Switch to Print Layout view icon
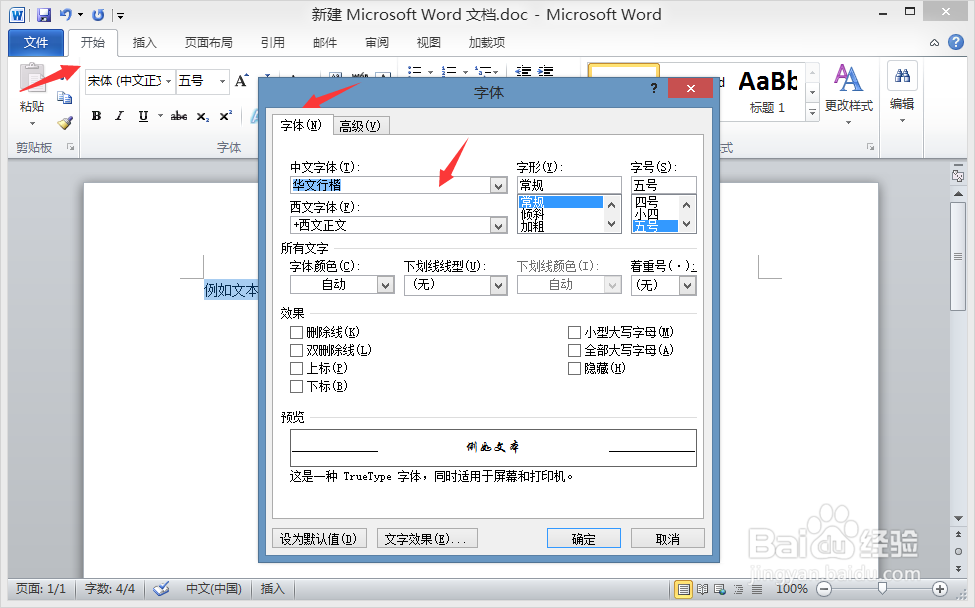The height and width of the screenshot is (608, 975). pos(683,589)
